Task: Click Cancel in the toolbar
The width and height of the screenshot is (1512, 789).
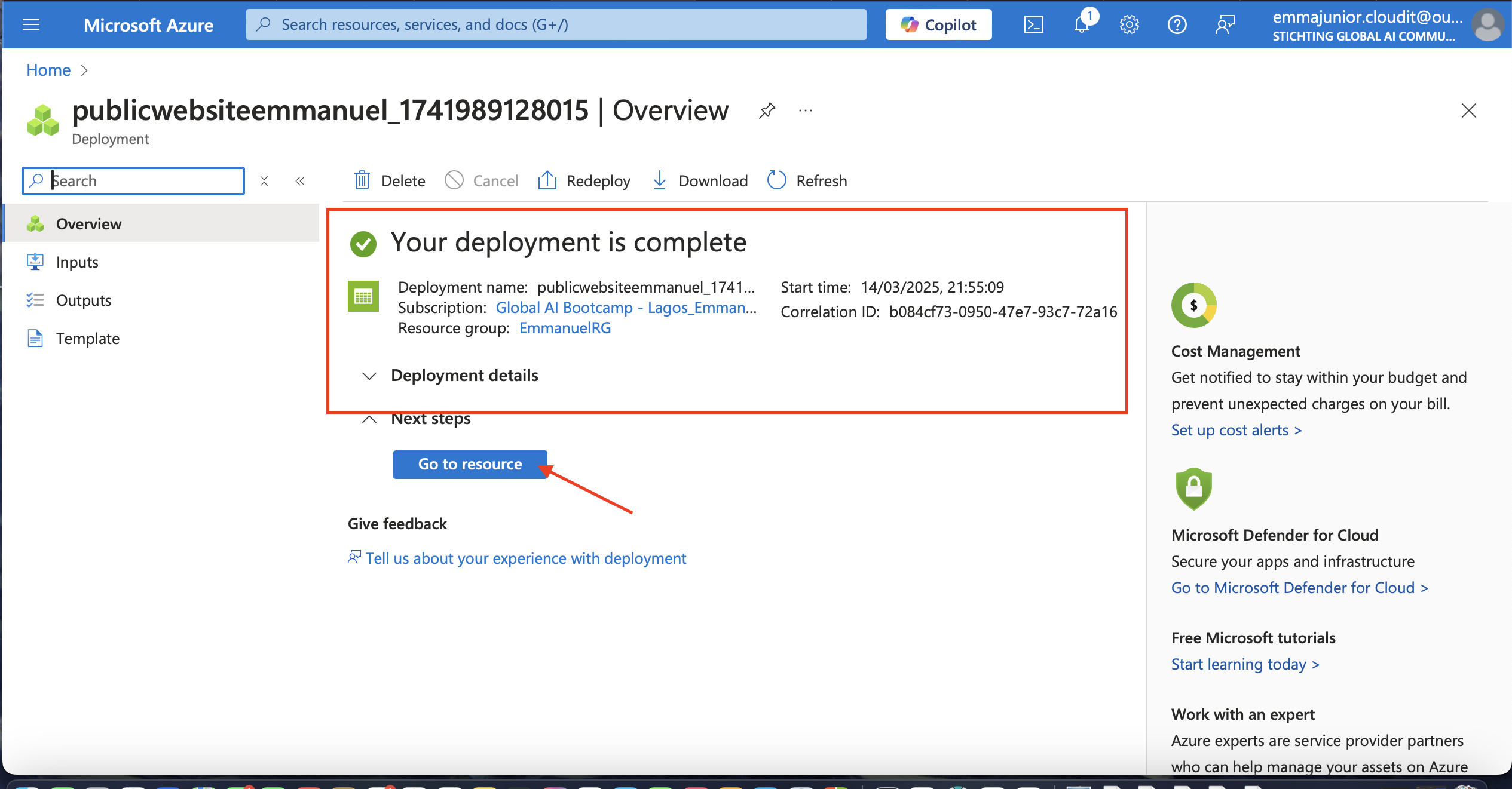Action: coord(481,180)
